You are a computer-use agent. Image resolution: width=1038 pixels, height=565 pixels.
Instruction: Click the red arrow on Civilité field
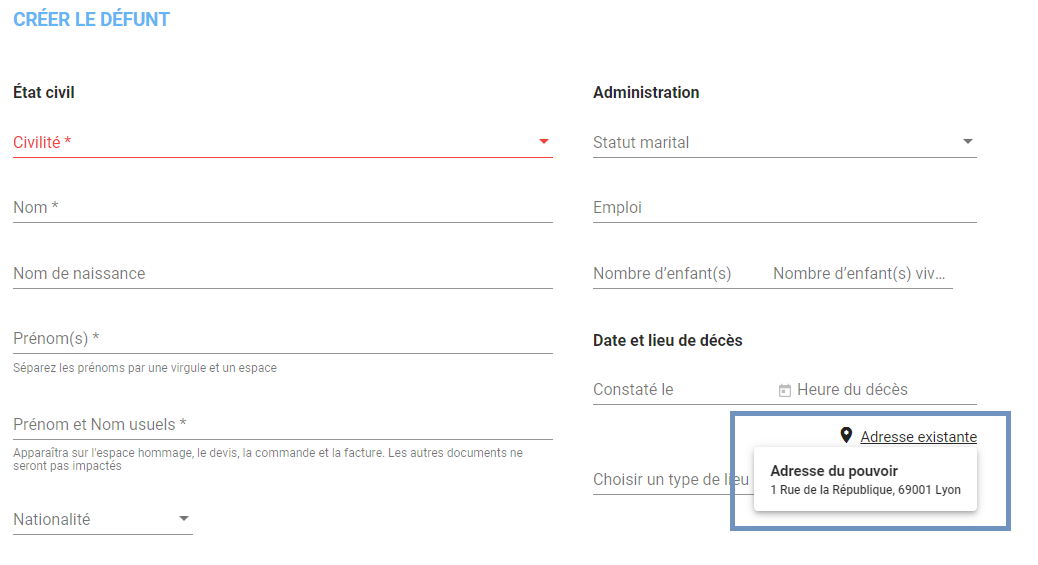tap(543, 142)
